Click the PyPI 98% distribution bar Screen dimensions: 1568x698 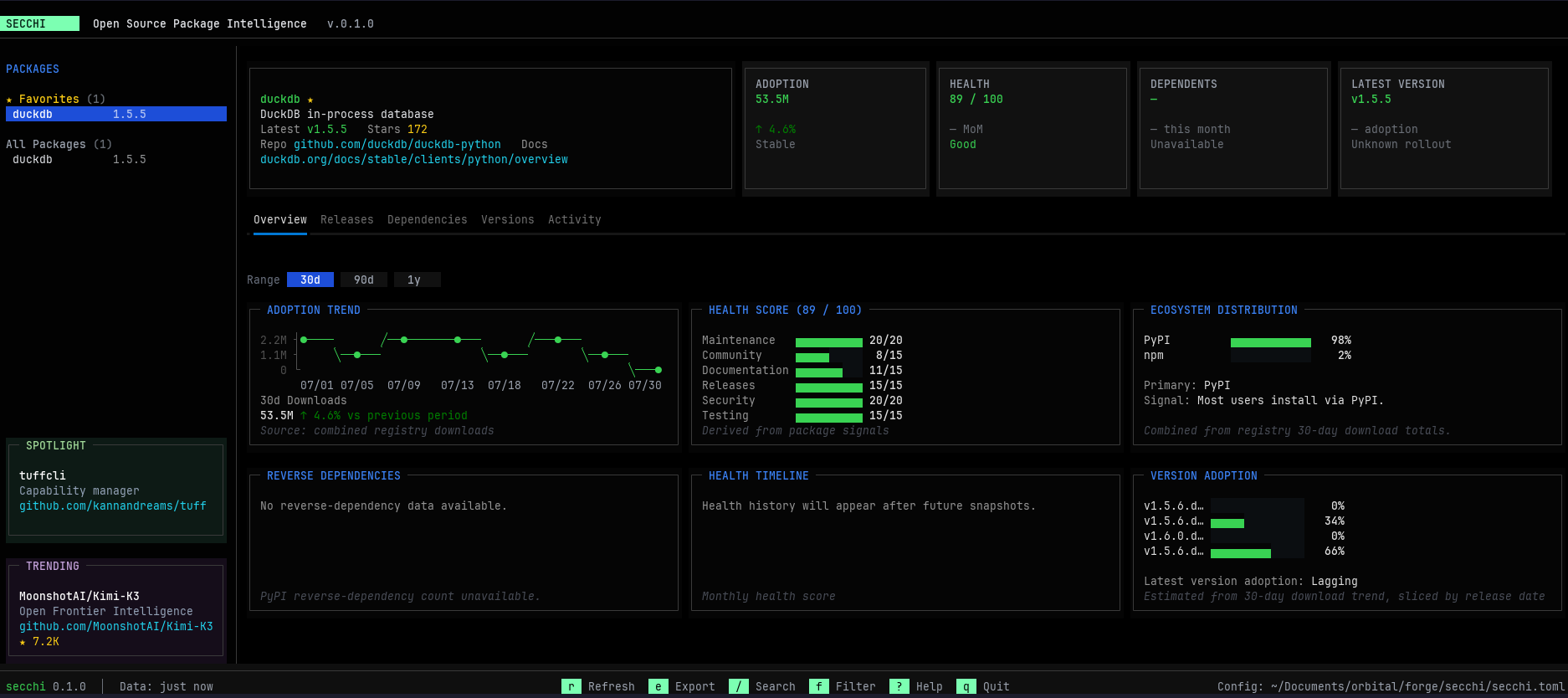(x=1271, y=341)
